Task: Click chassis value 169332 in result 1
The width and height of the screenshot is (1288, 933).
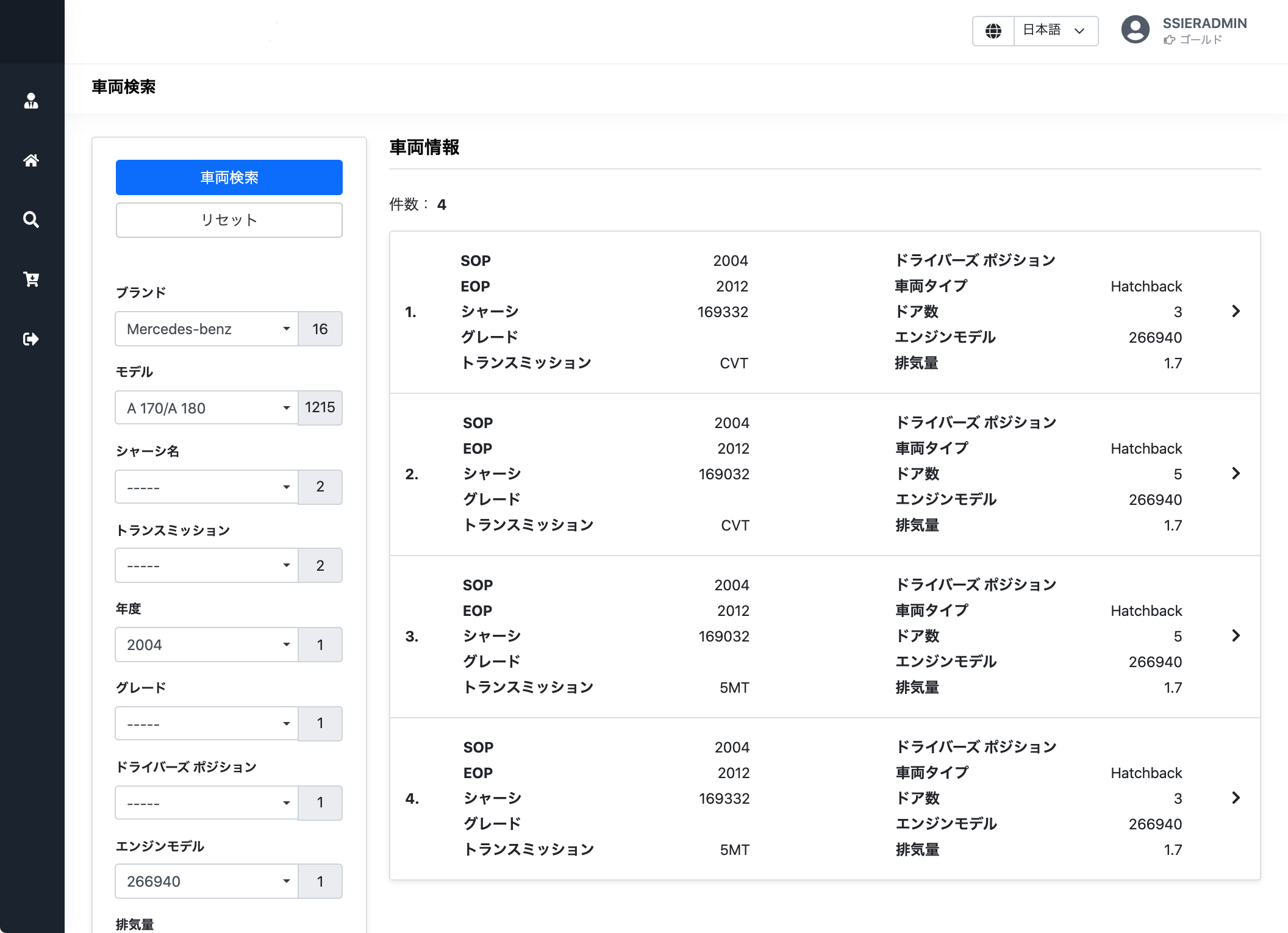Action: (x=723, y=312)
